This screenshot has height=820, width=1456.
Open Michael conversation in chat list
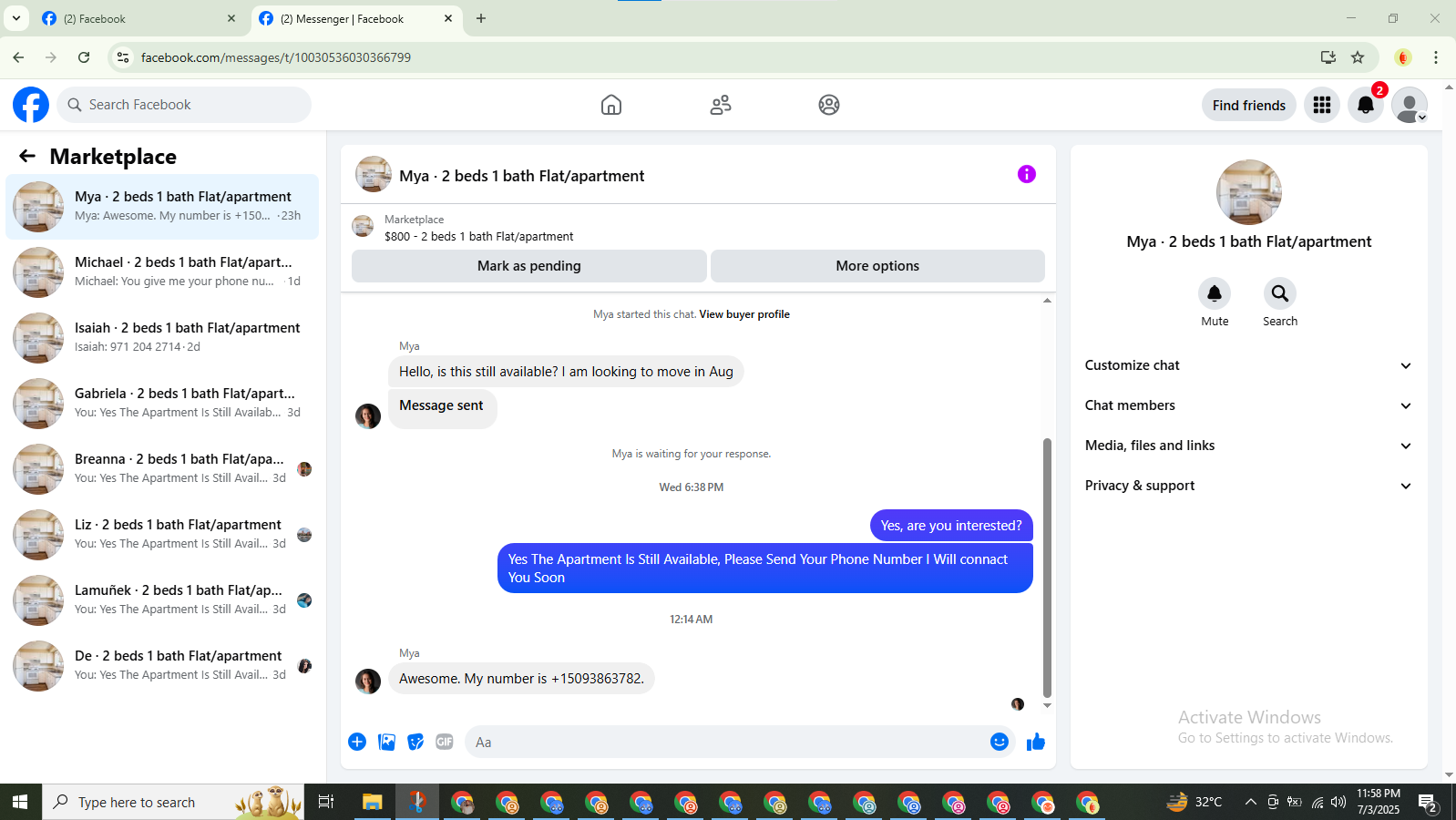pyautogui.click(x=162, y=272)
